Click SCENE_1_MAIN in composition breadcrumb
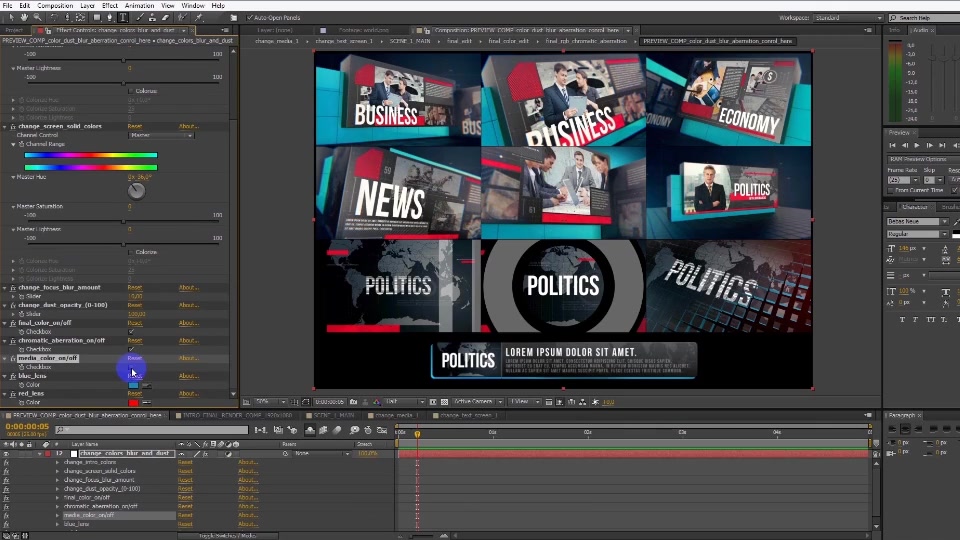 [410, 41]
